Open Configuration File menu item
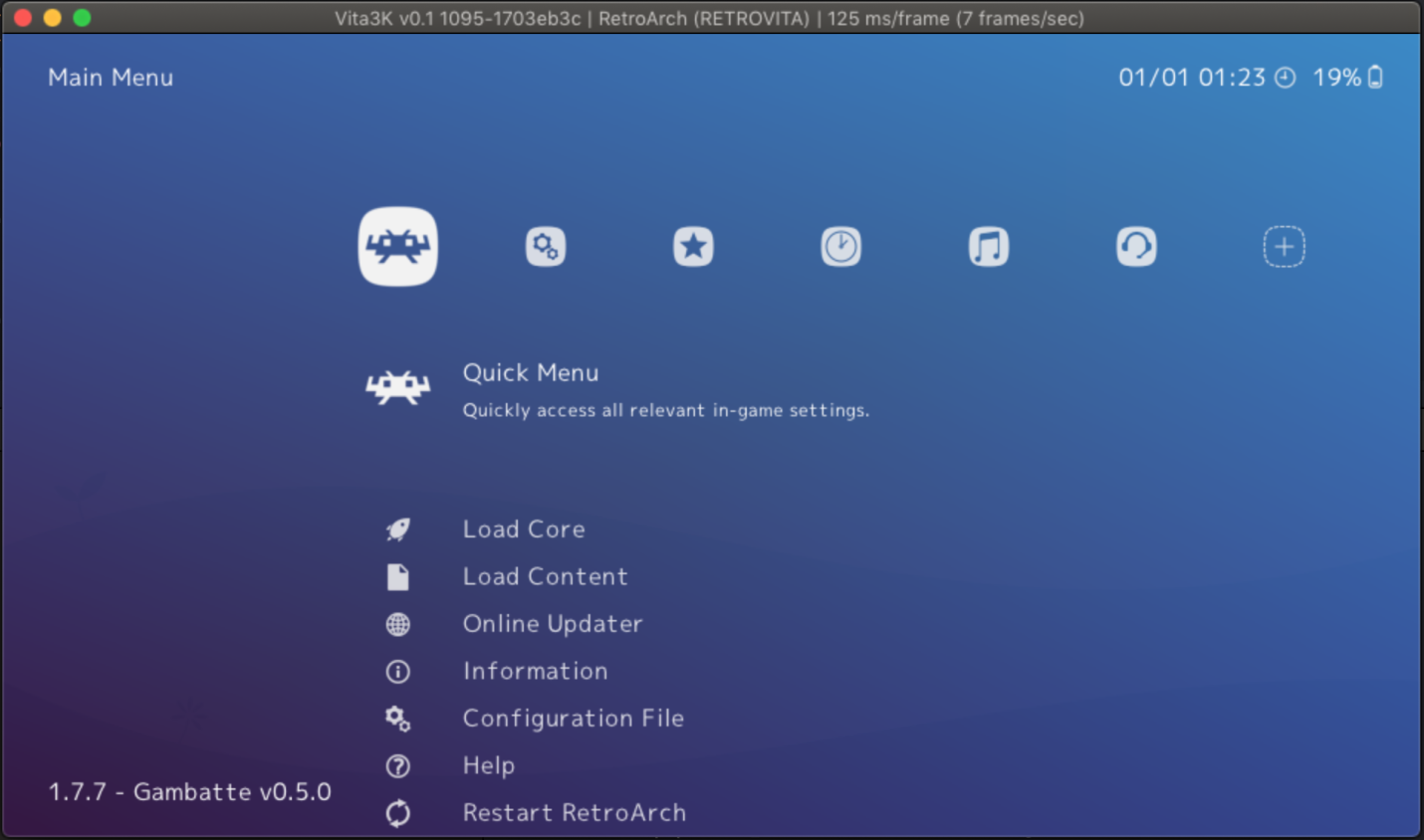 coord(574,719)
